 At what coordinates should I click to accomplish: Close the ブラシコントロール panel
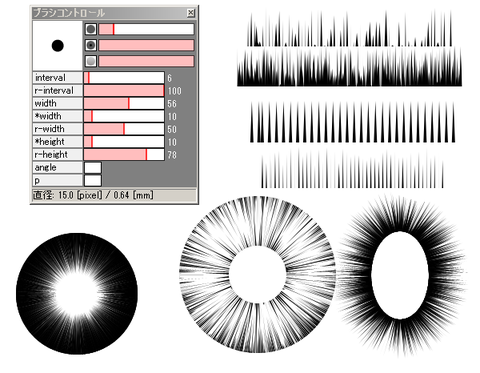tap(190, 13)
